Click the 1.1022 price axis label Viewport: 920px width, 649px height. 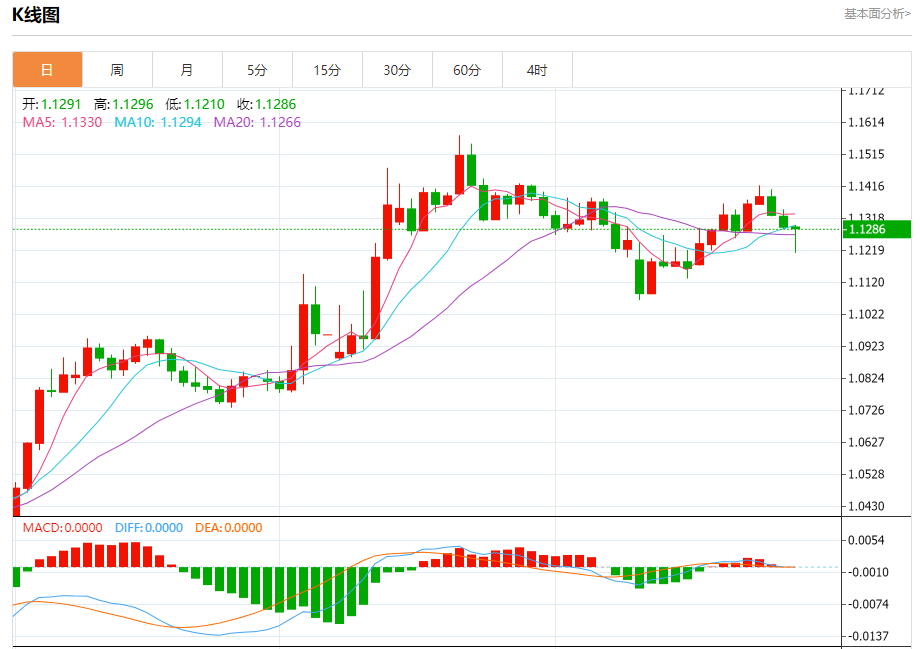pyautogui.click(x=866, y=314)
